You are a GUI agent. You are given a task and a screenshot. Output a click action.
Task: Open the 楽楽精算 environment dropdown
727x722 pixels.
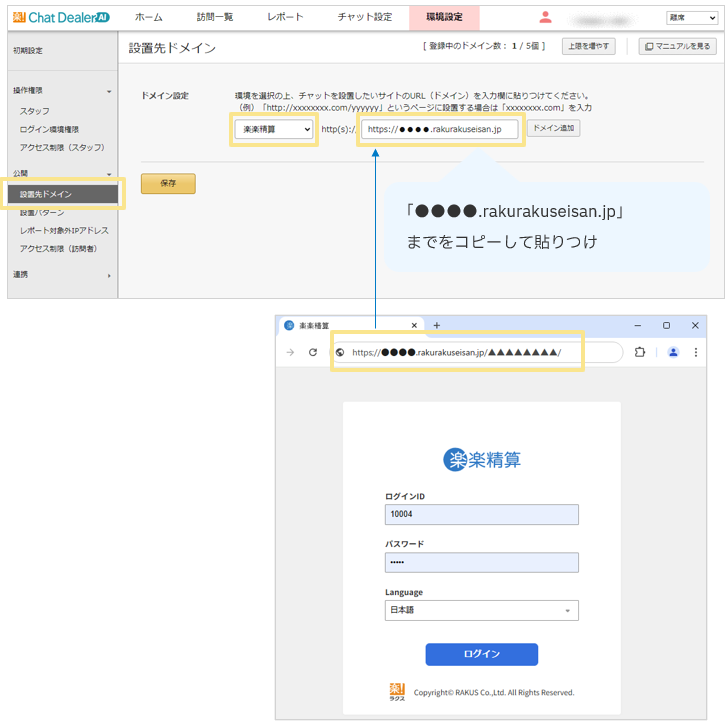[274, 129]
